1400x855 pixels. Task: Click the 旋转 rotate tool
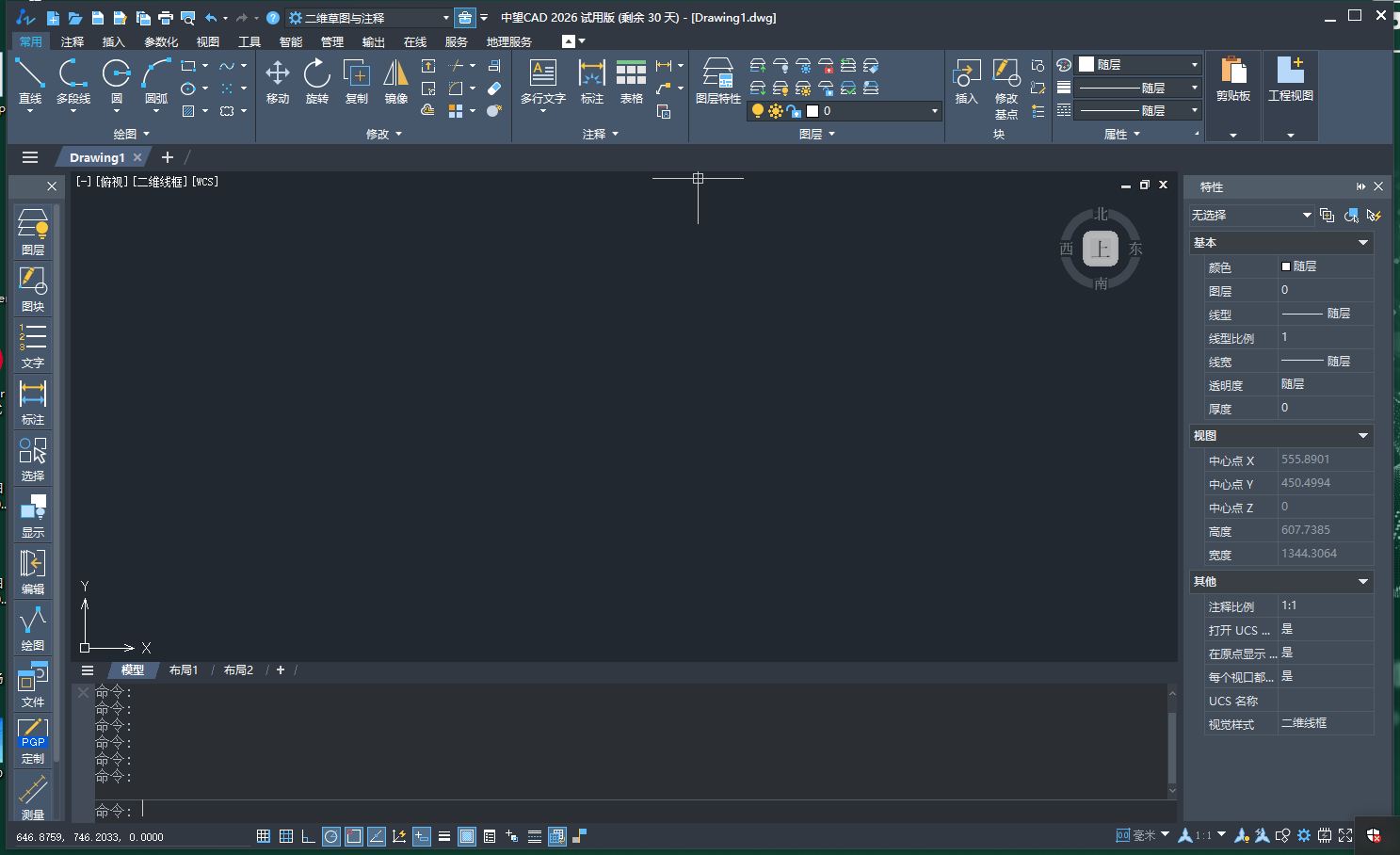coord(317,82)
